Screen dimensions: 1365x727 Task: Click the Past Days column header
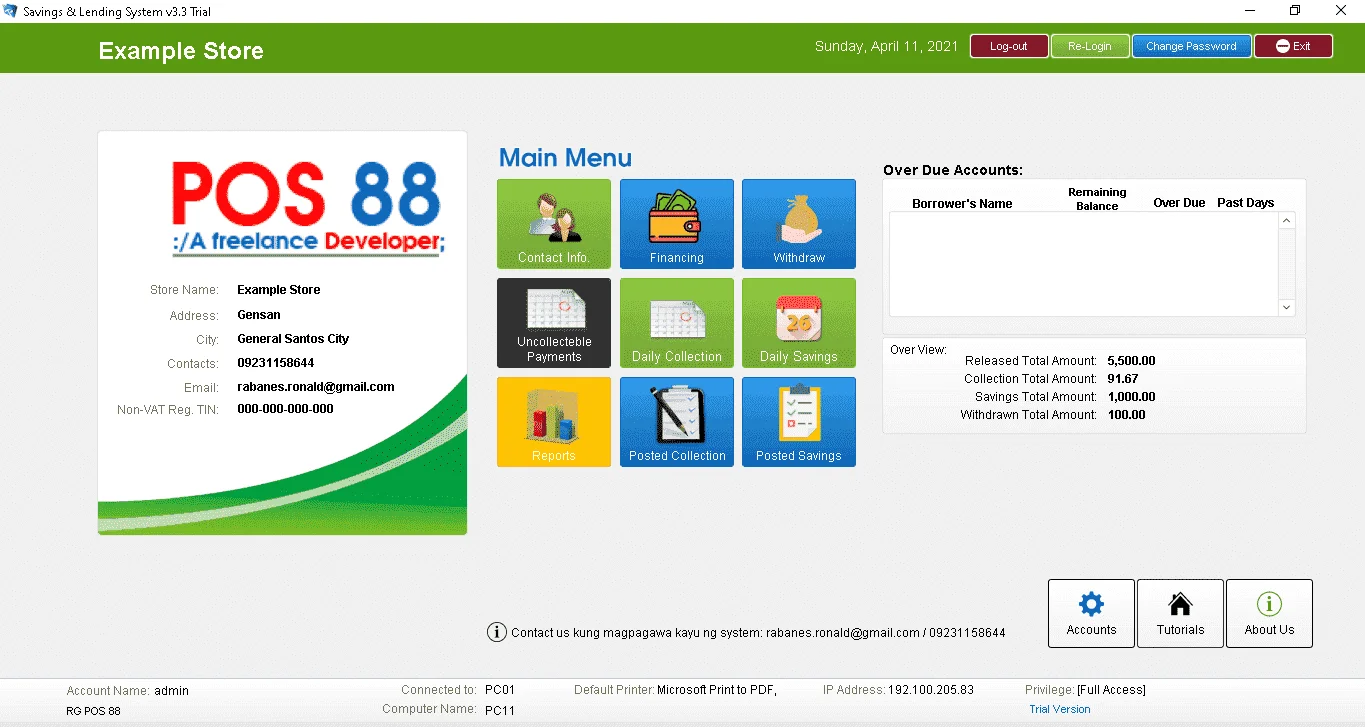tap(1245, 202)
